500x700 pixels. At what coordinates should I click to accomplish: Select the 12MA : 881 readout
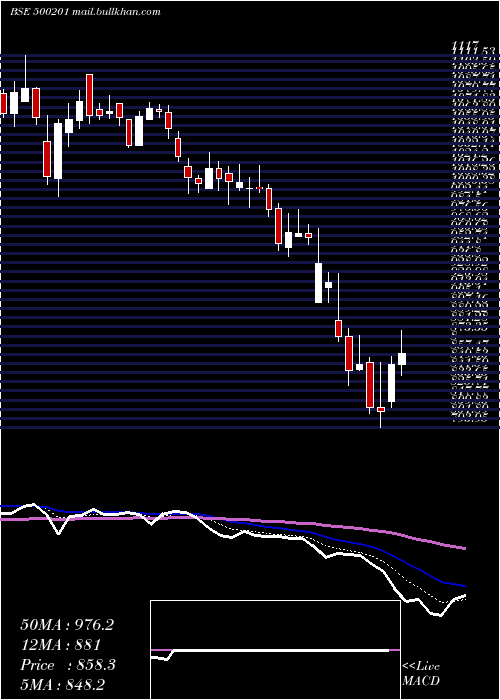[x=60, y=645]
